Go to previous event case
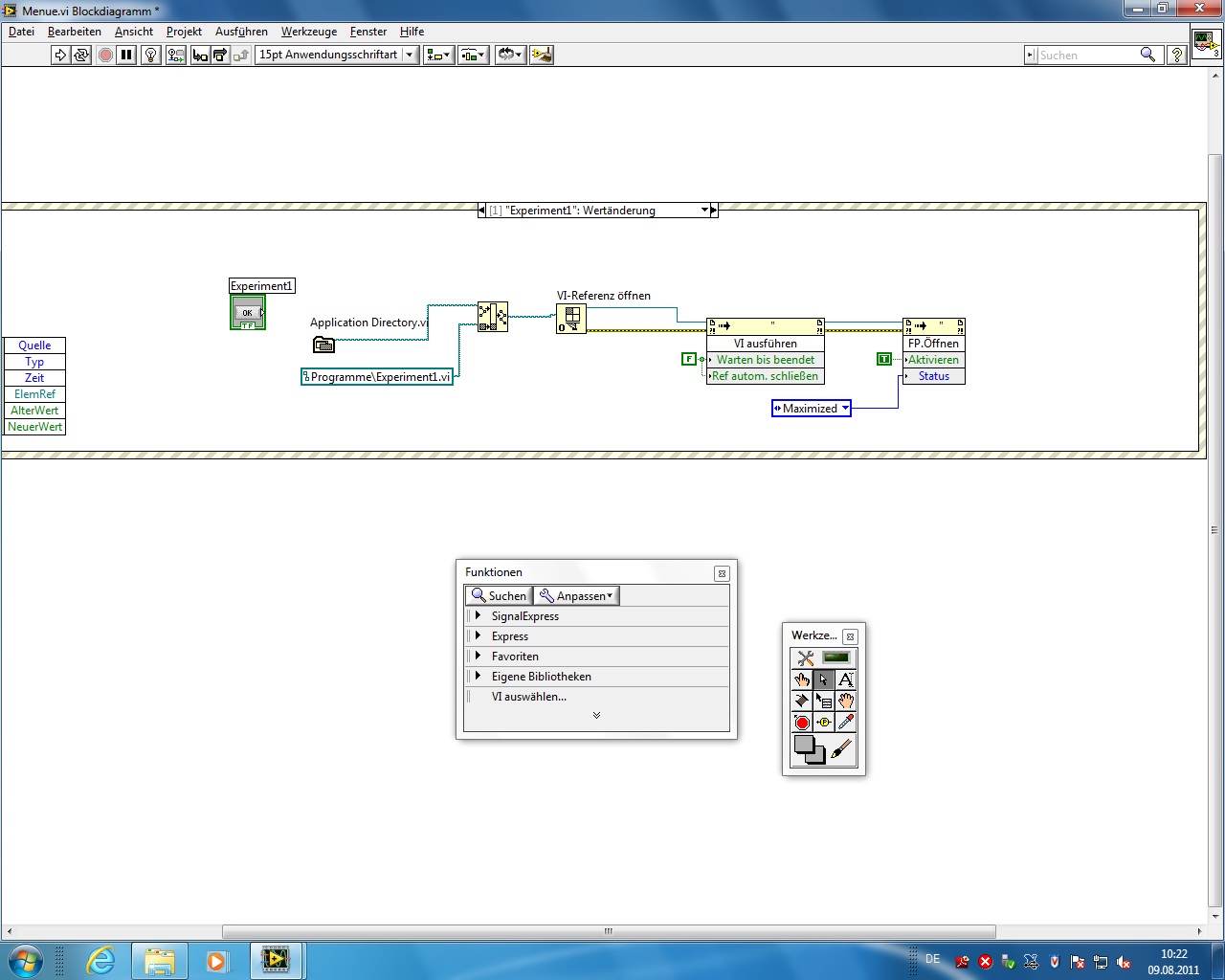1225x980 pixels. [481, 211]
